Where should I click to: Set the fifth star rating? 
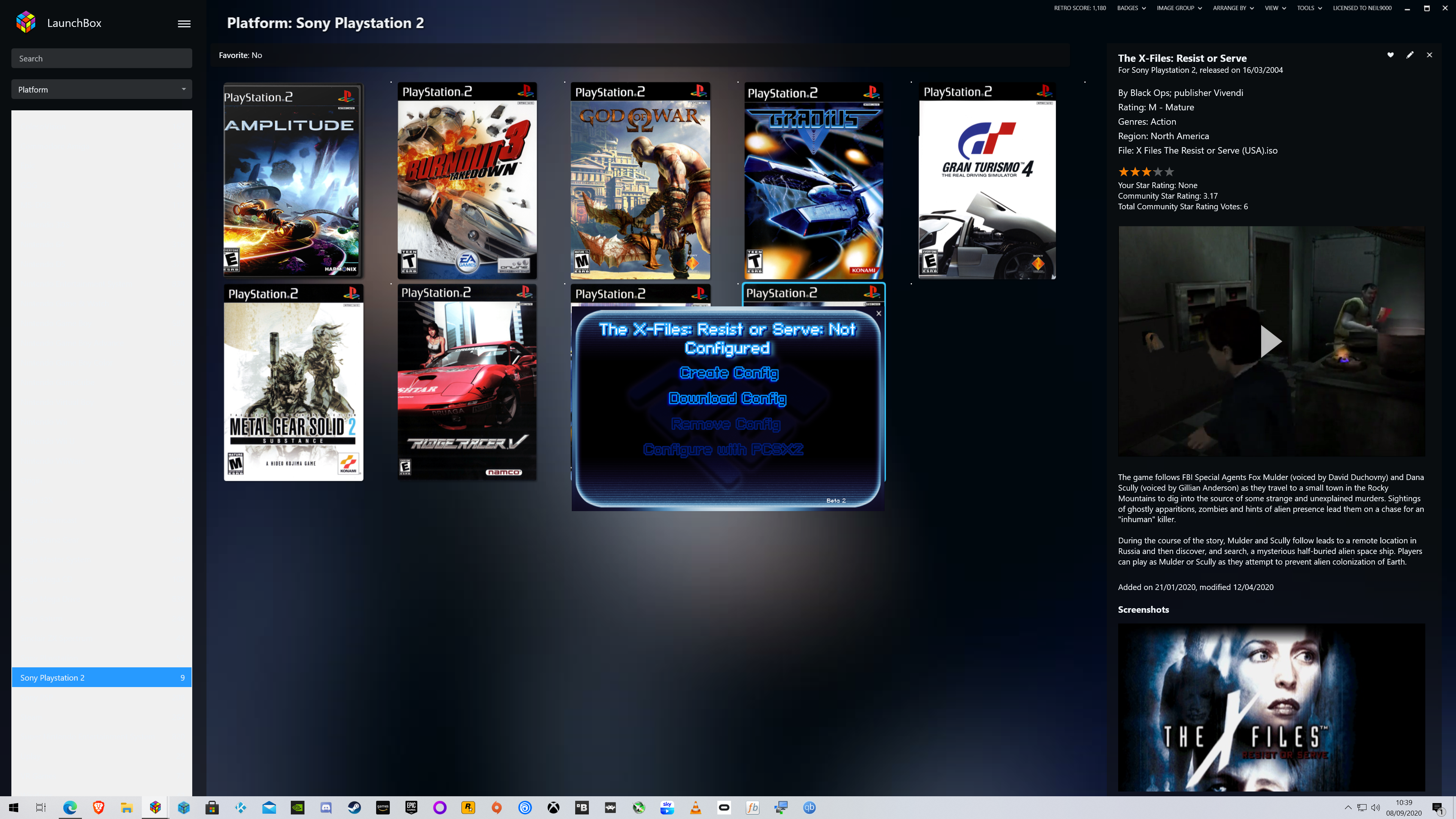1169,172
